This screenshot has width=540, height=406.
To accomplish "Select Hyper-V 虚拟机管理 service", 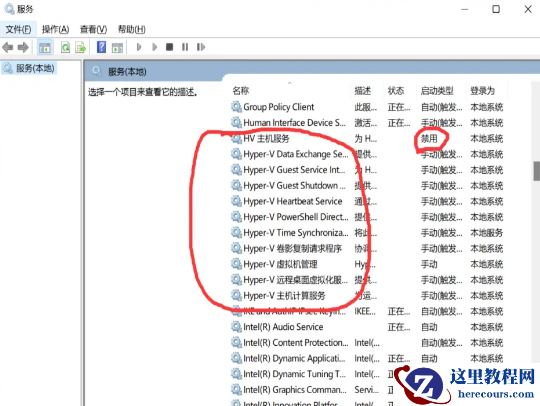I will pos(367,264).
